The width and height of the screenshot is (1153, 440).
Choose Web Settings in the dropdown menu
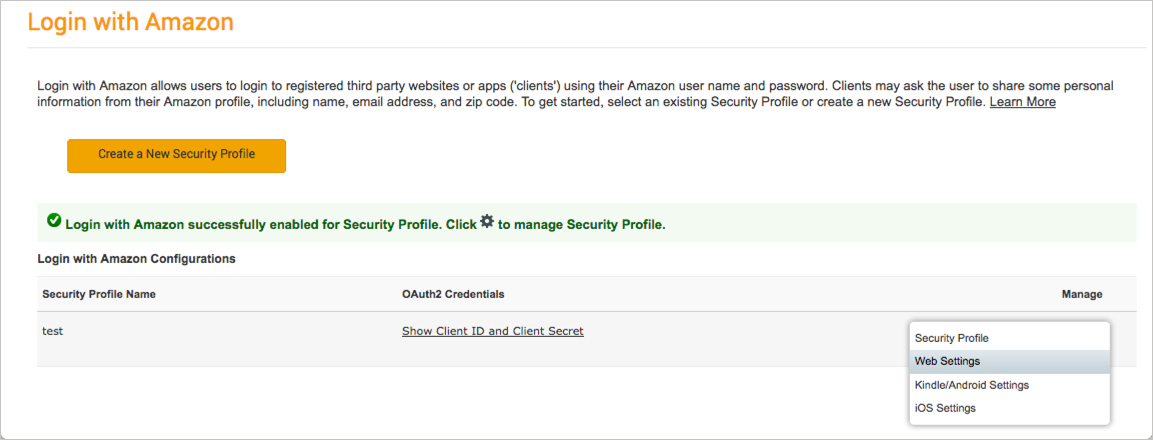pyautogui.click(x=947, y=361)
